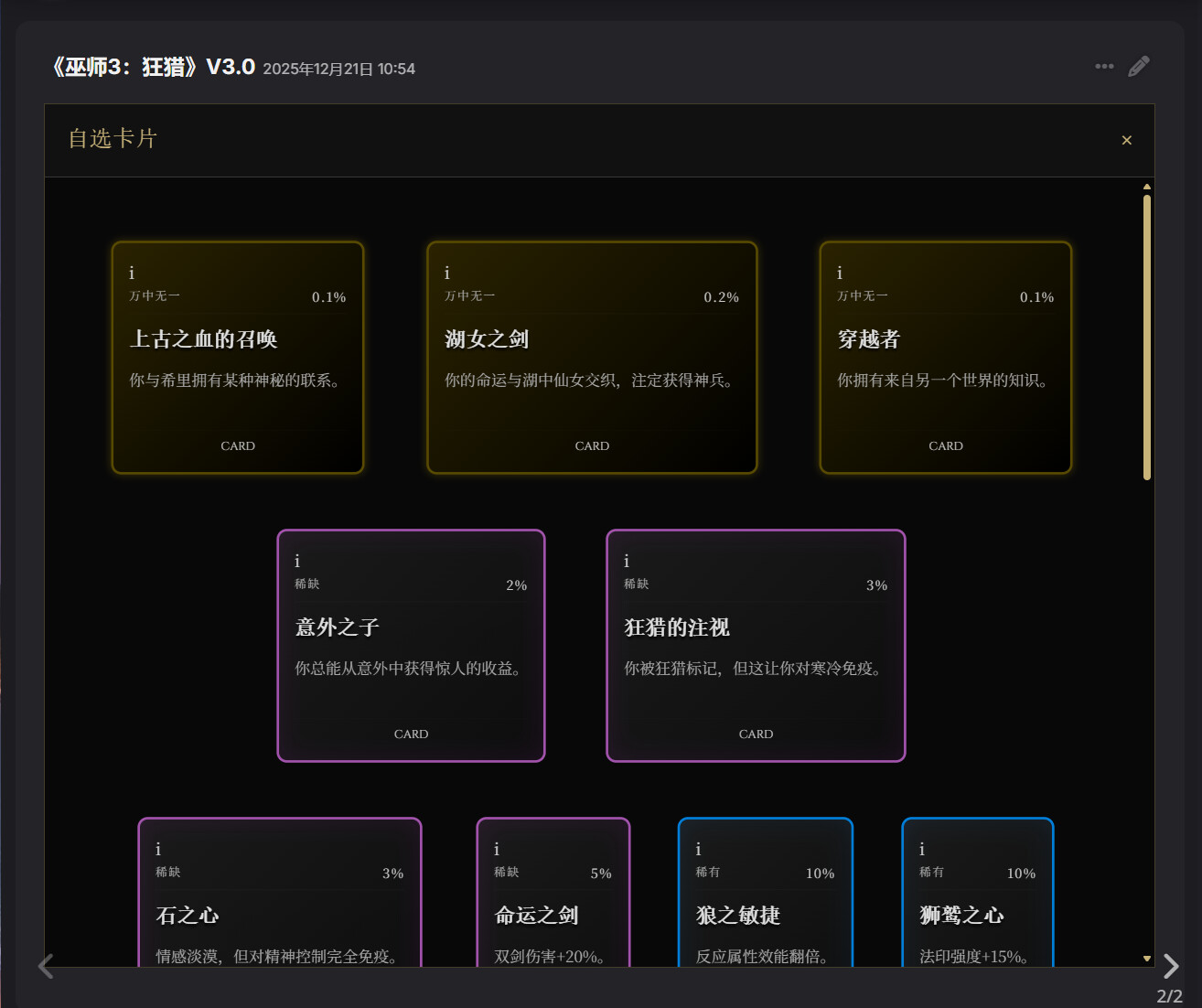Open info icon on 湖女之剑 card

(x=447, y=273)
